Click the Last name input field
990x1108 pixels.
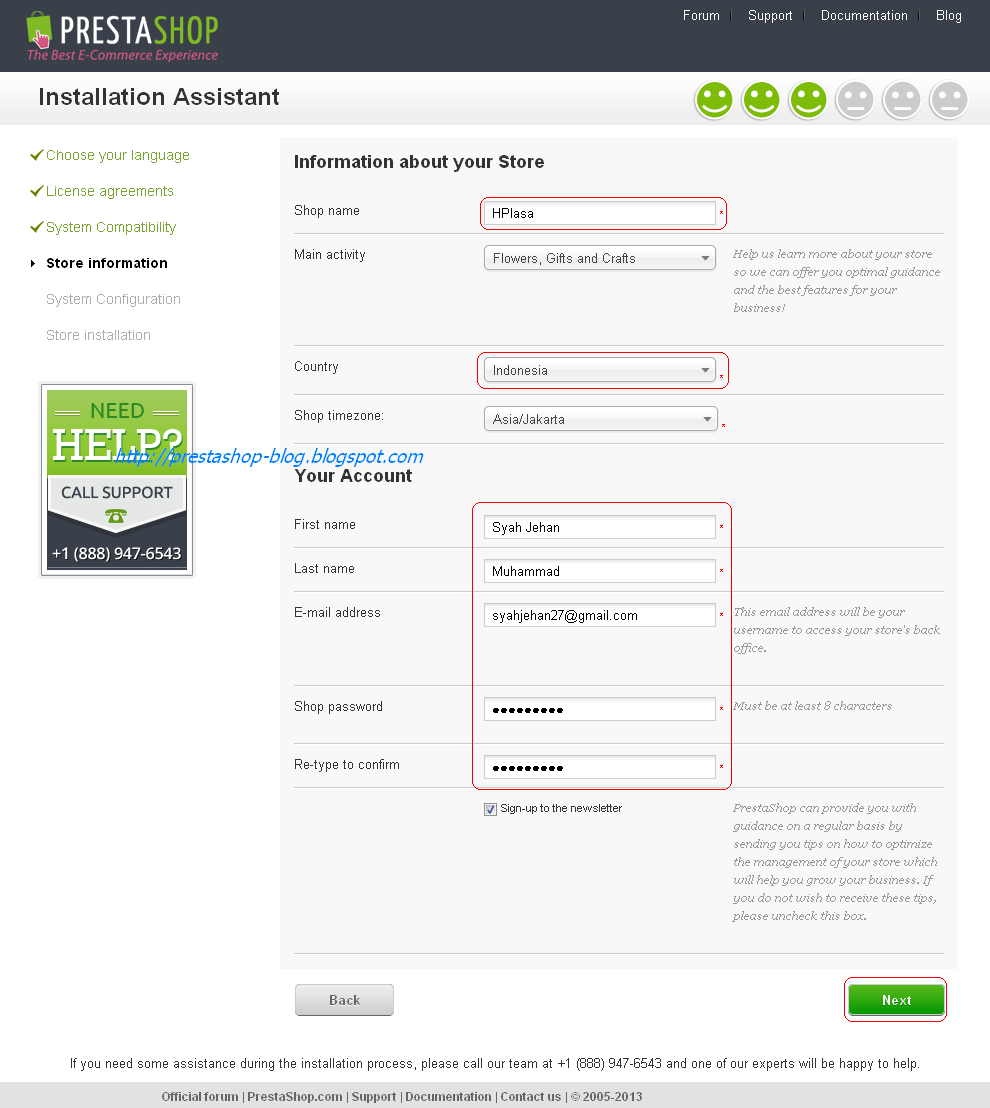point(600,571)
